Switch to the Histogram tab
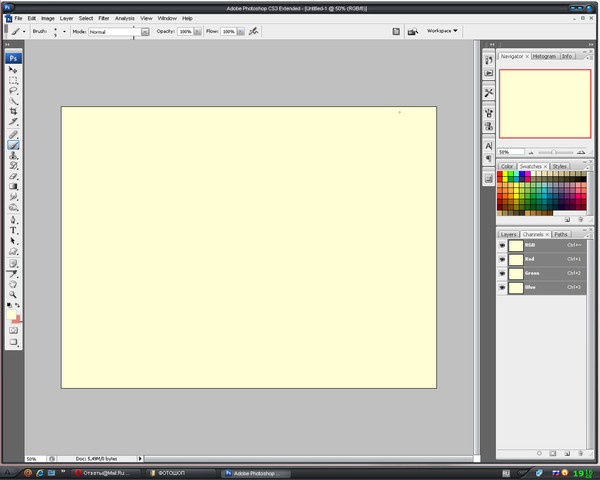This screenshot has height=480, width=600. 544,56
